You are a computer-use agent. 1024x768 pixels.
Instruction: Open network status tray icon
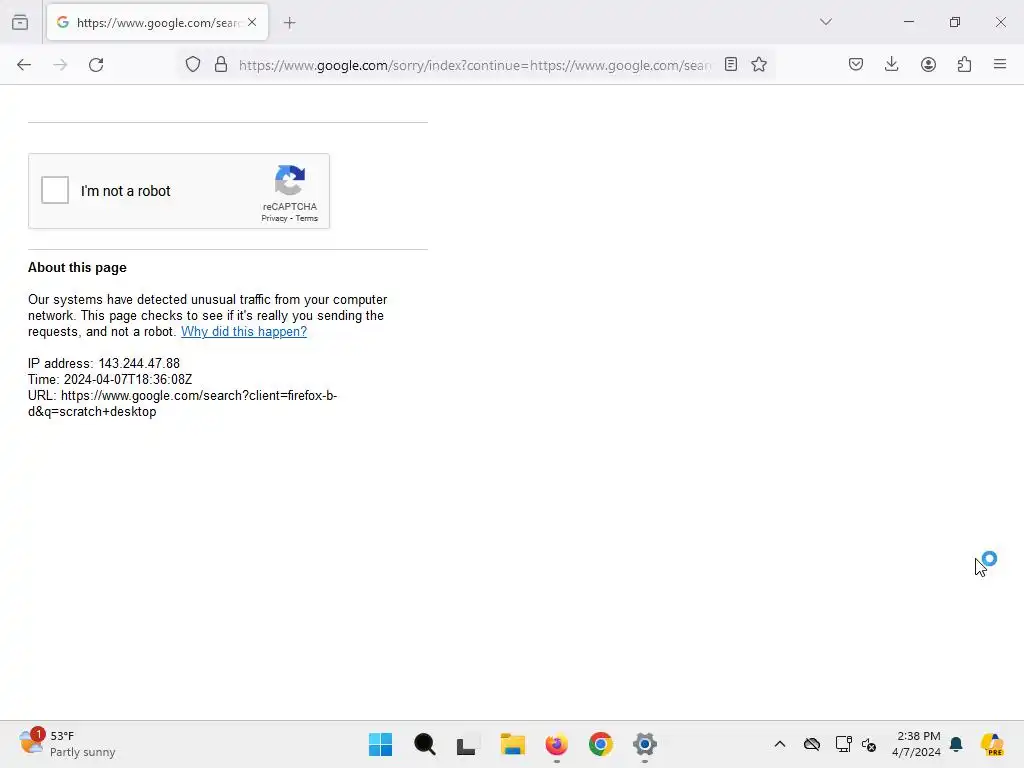(x=843, y=744)
